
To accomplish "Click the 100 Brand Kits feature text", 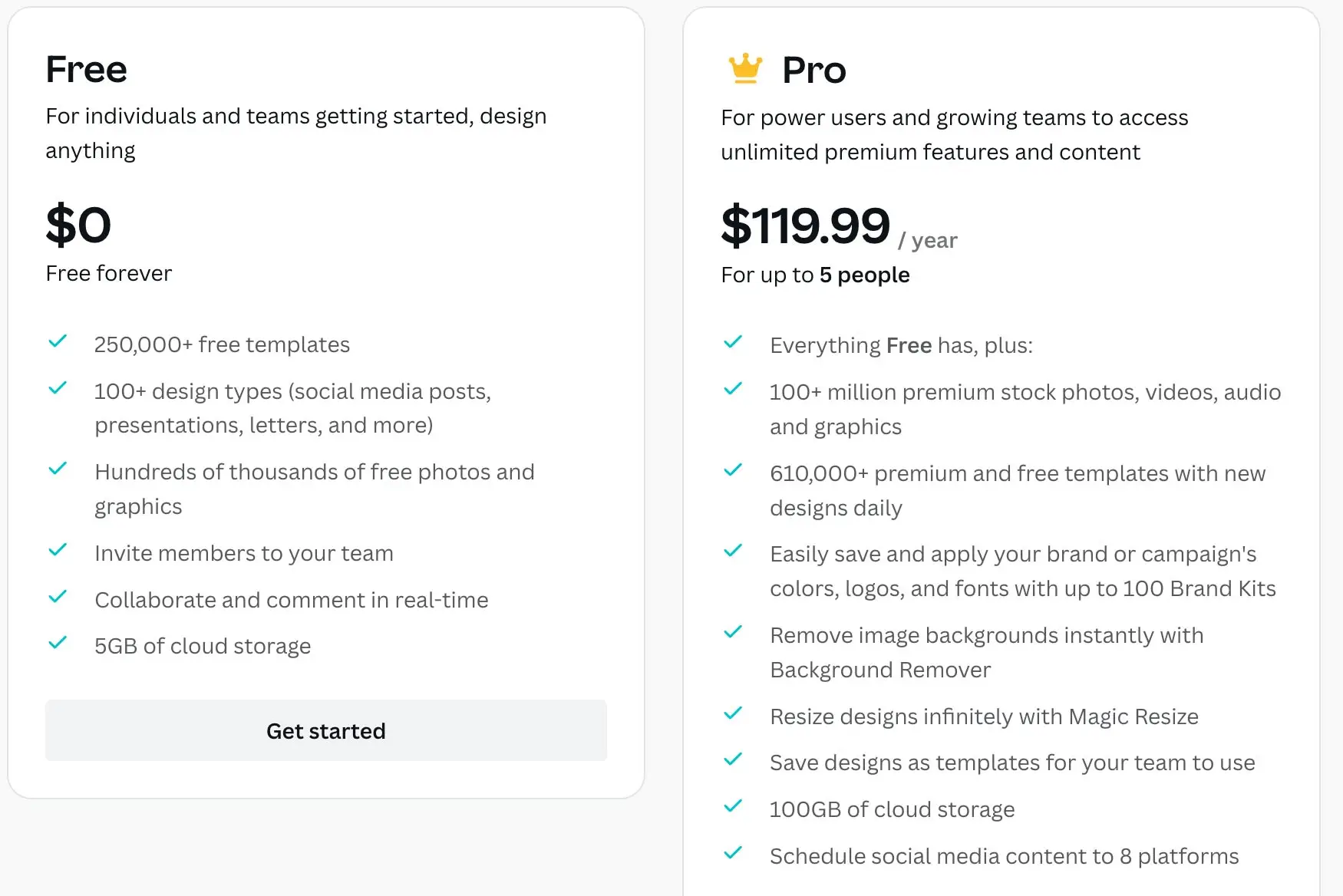I will click(1199, 588).
